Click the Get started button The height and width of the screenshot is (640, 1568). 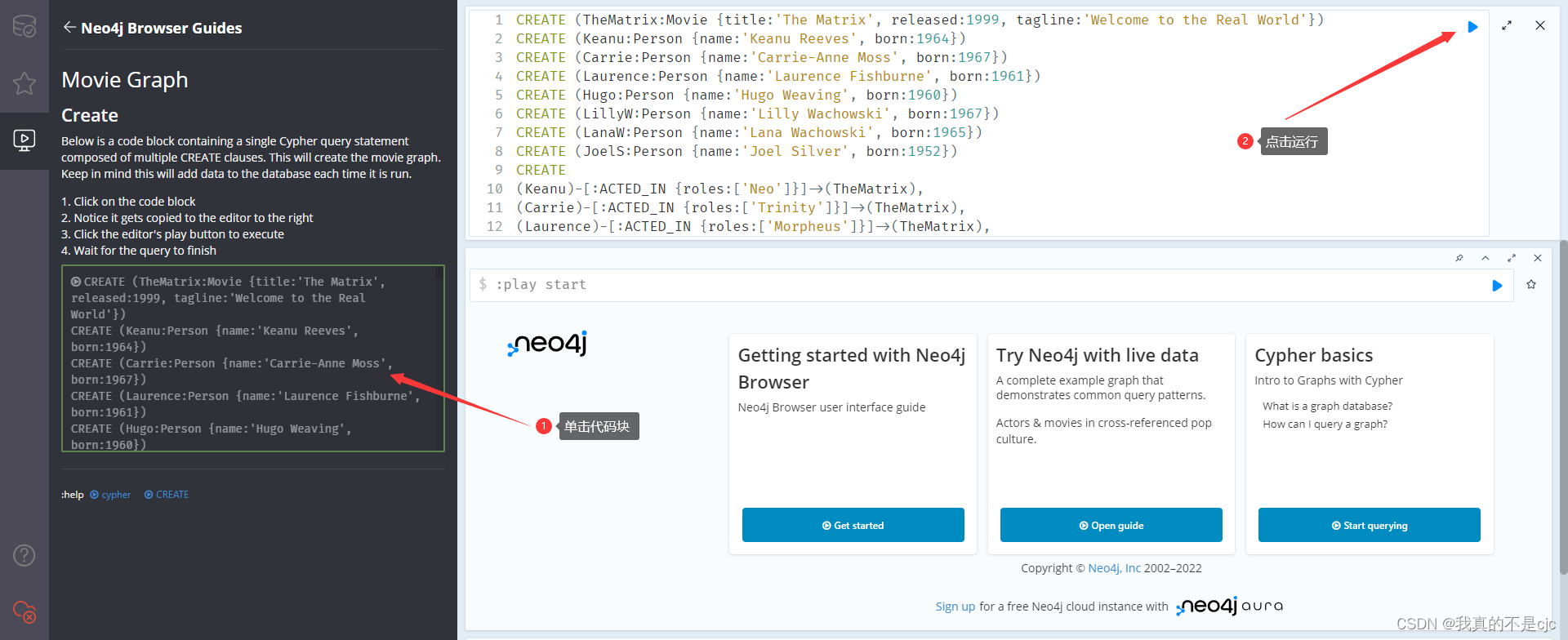click(x=853, y=525)
